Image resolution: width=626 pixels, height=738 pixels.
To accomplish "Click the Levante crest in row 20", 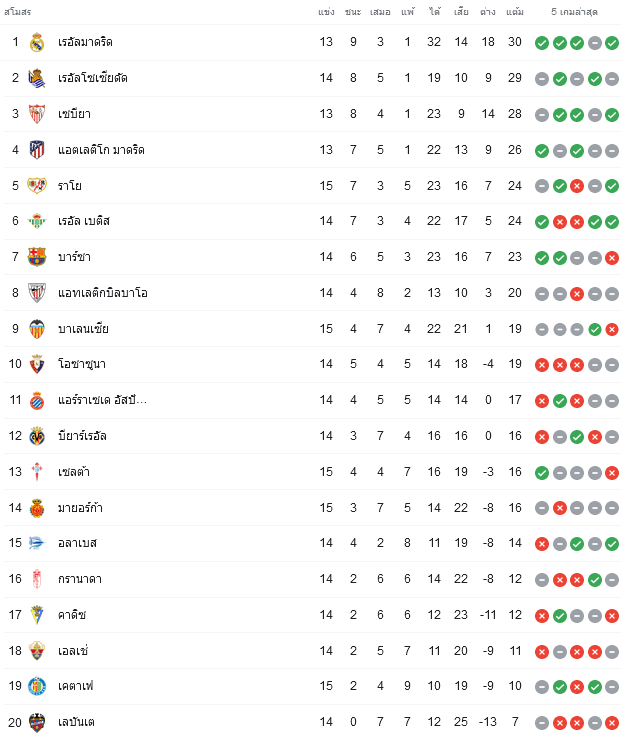I will point(37,722).
